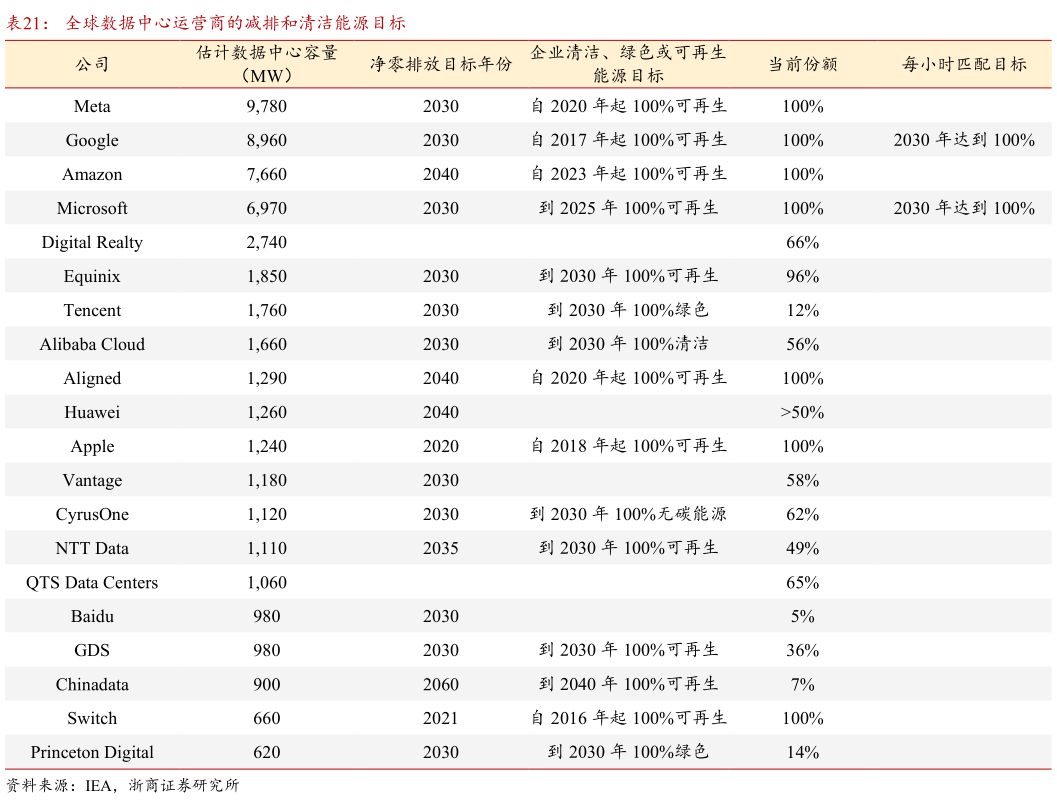This screenshot has height=810, width=1057.
Task: Select the 9,780 capacity value
Action: click(x=267, y=106)
